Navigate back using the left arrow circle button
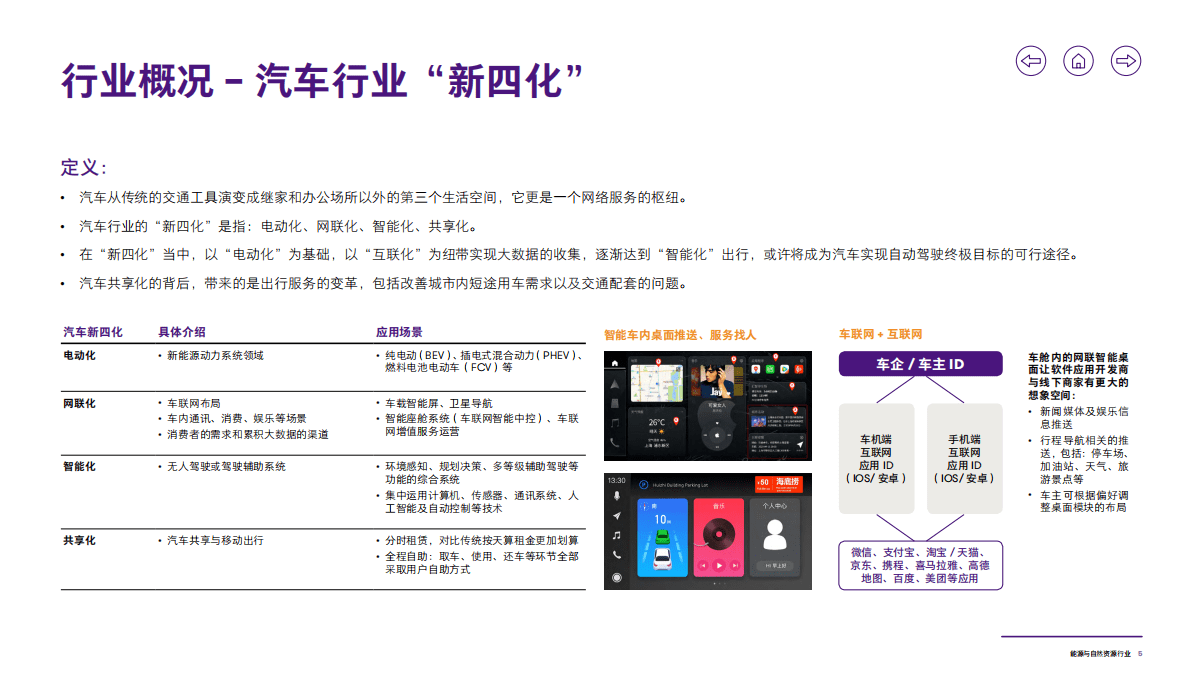 pyautogui.click(x=1031, y=61)
